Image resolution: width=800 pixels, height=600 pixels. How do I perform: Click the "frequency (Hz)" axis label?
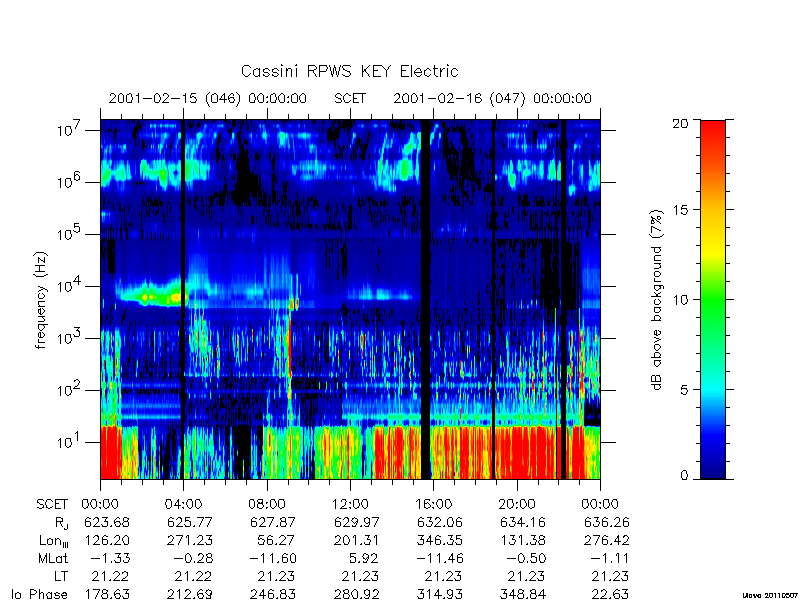(40, 300)
